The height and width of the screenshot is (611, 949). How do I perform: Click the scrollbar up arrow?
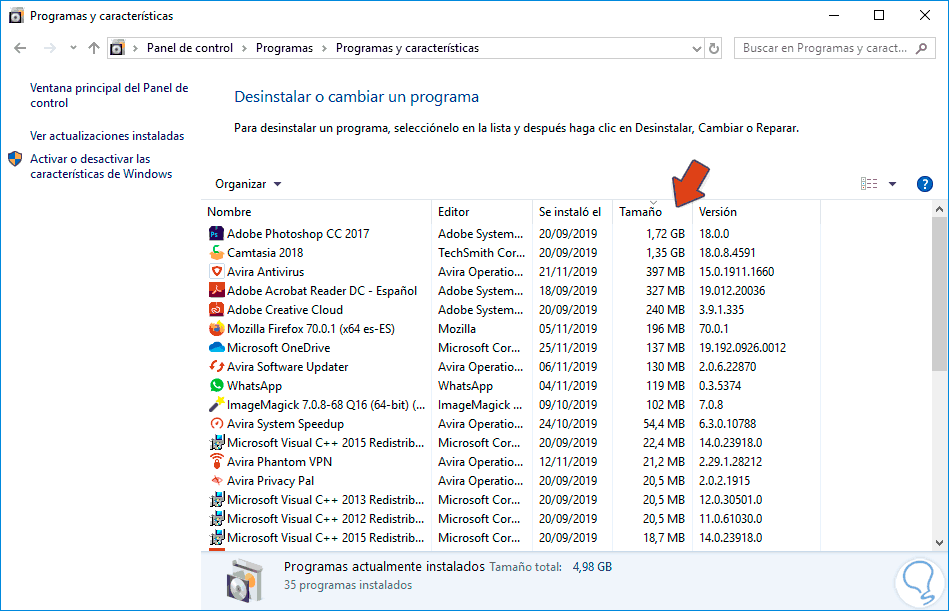click(x=939, y=209)
